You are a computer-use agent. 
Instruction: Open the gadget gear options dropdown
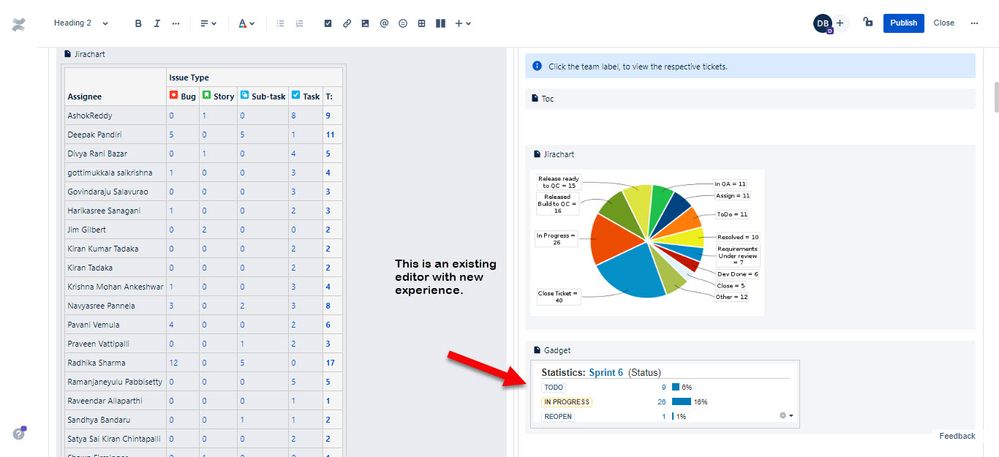786,416
